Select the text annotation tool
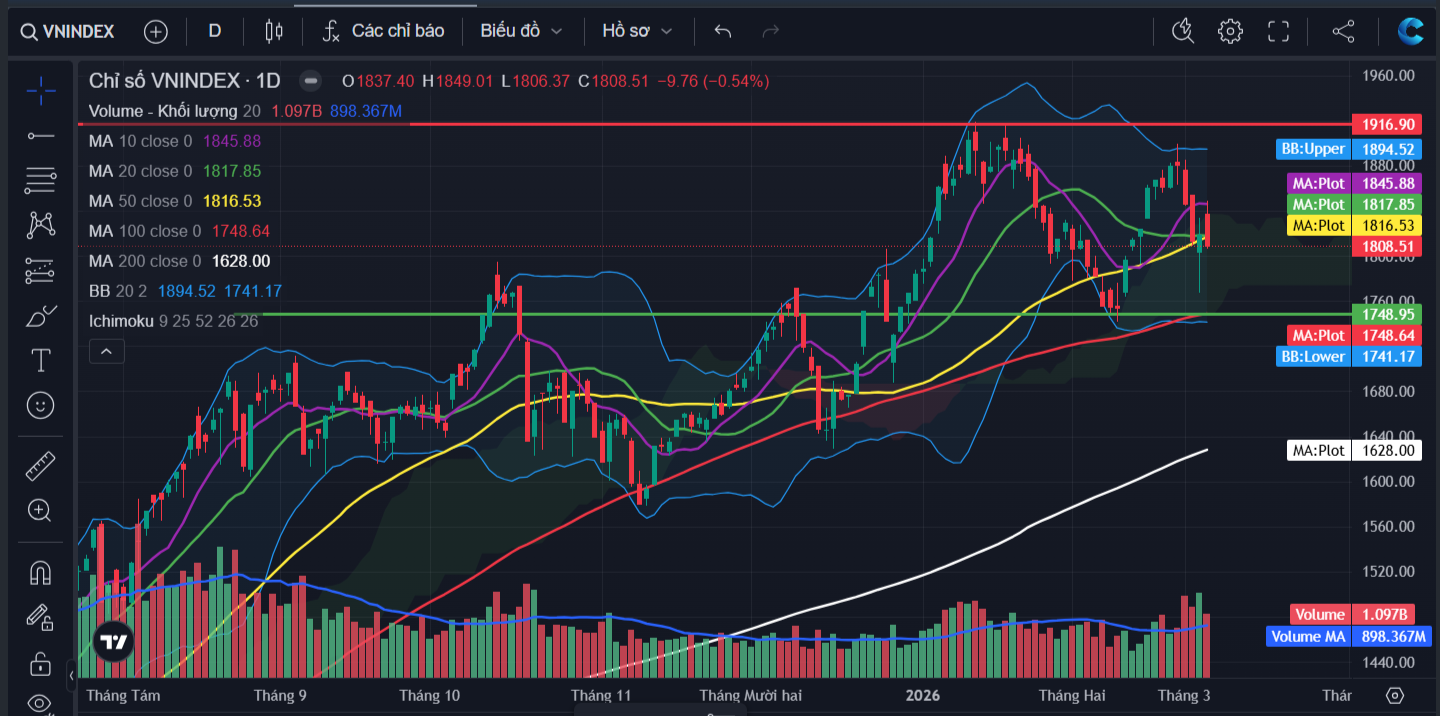This screenshot has height=716, width=1440. (x=40, y=360)
